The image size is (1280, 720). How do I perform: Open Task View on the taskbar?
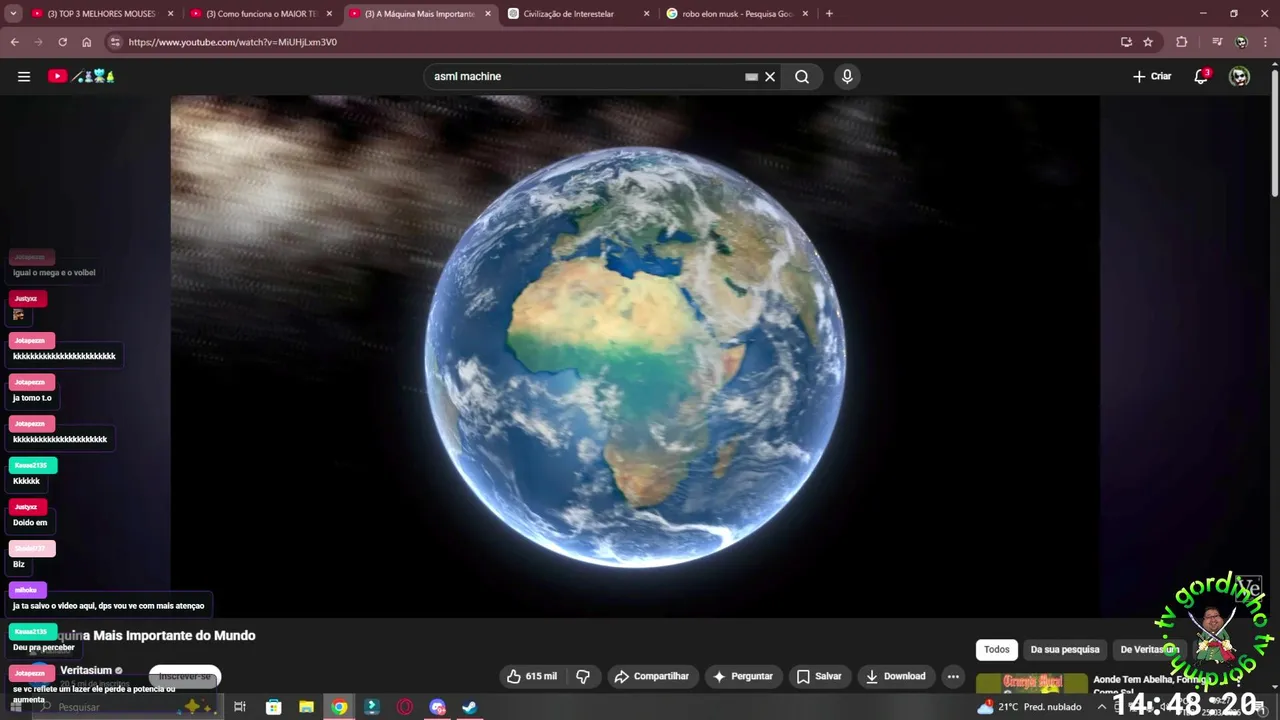240,707
